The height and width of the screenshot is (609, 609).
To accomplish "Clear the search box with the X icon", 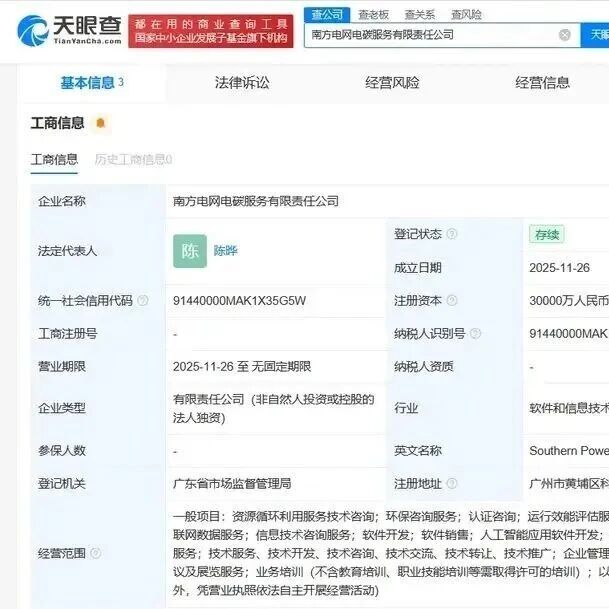I will tap(565, 35).
